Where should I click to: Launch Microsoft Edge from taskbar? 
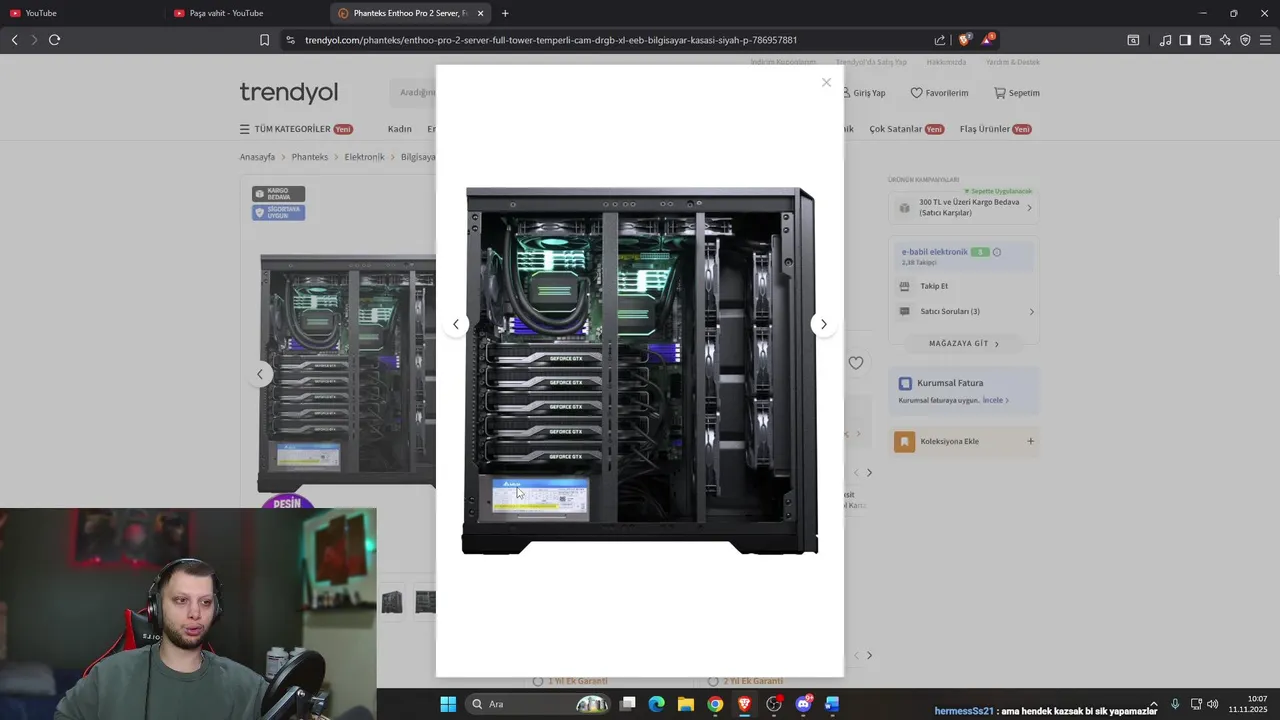(656, 704)
